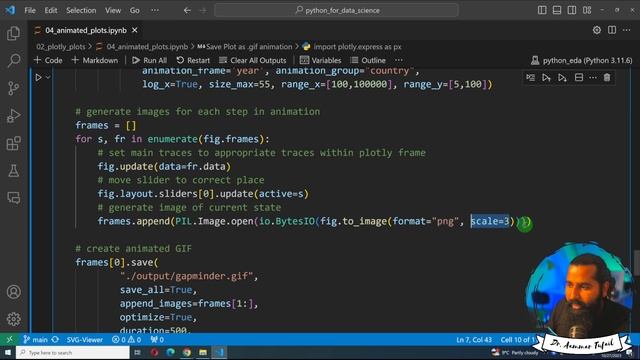
Task: Synchronize changes from the status bar
Action: coord(55,340)
